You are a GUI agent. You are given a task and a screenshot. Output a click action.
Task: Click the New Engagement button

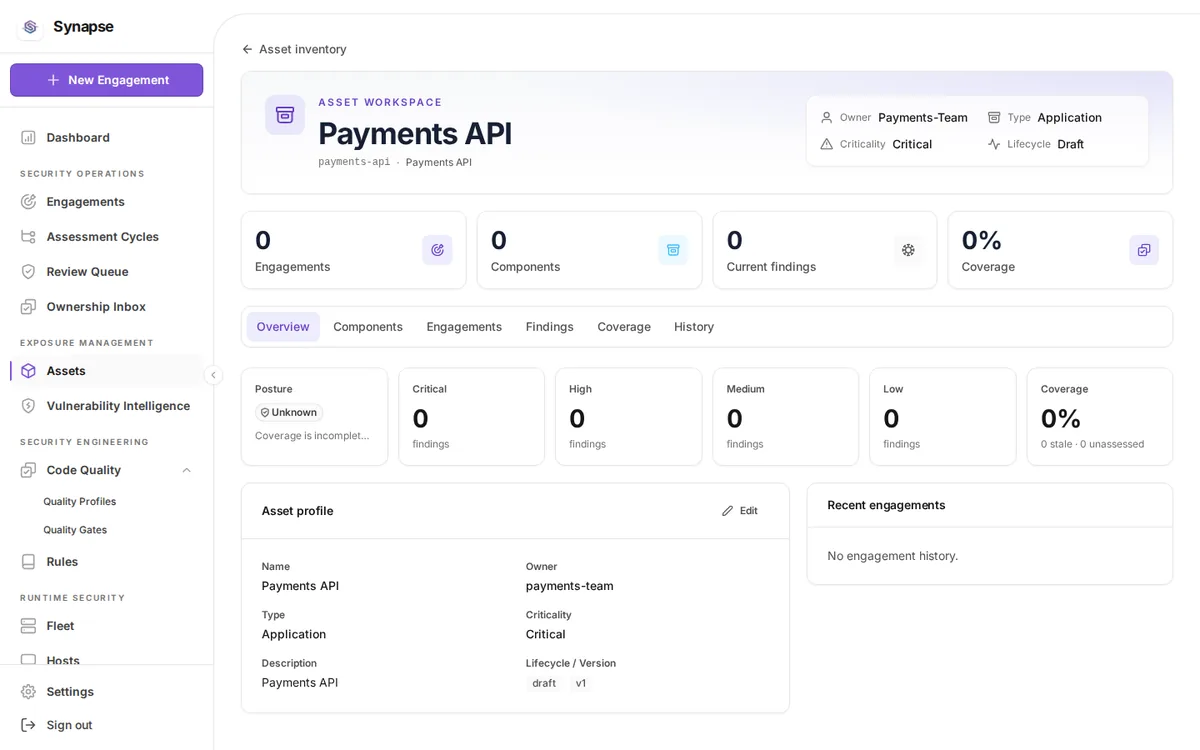(106, 80)
